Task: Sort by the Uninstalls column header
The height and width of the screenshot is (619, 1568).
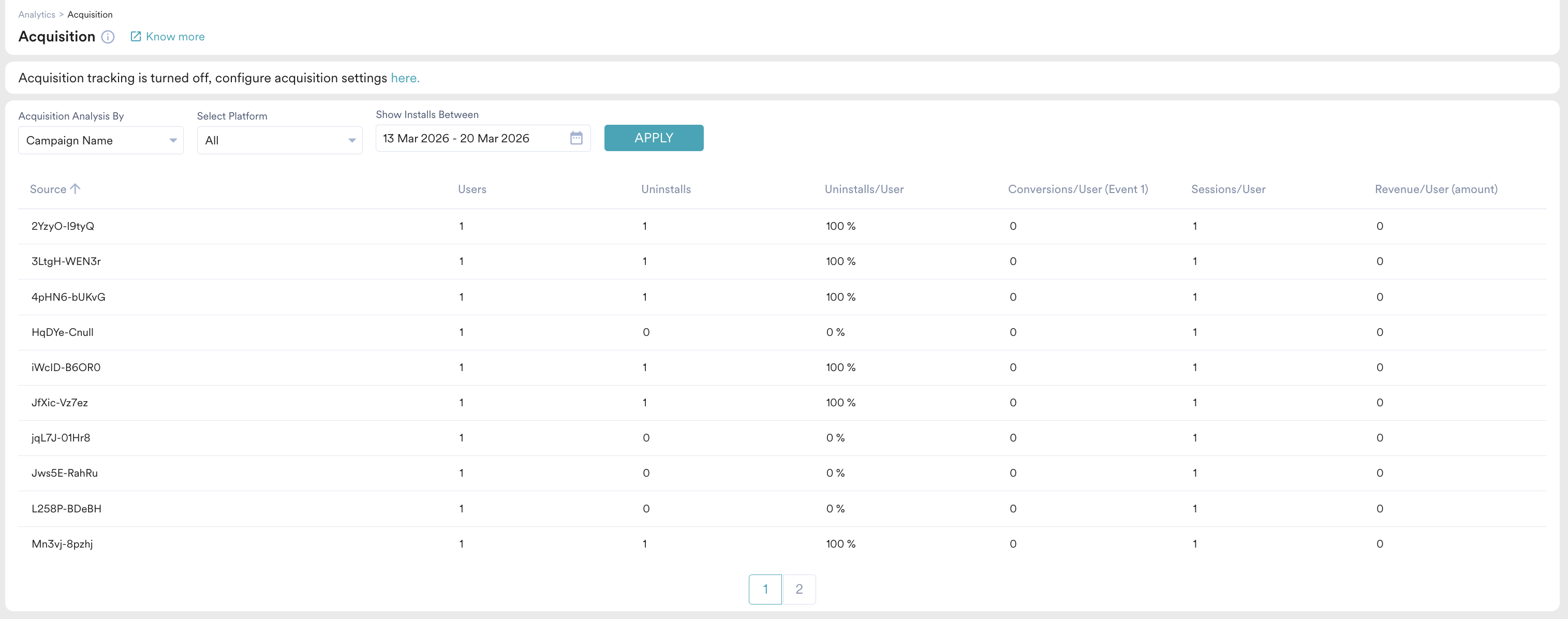Action: [666, 189]
